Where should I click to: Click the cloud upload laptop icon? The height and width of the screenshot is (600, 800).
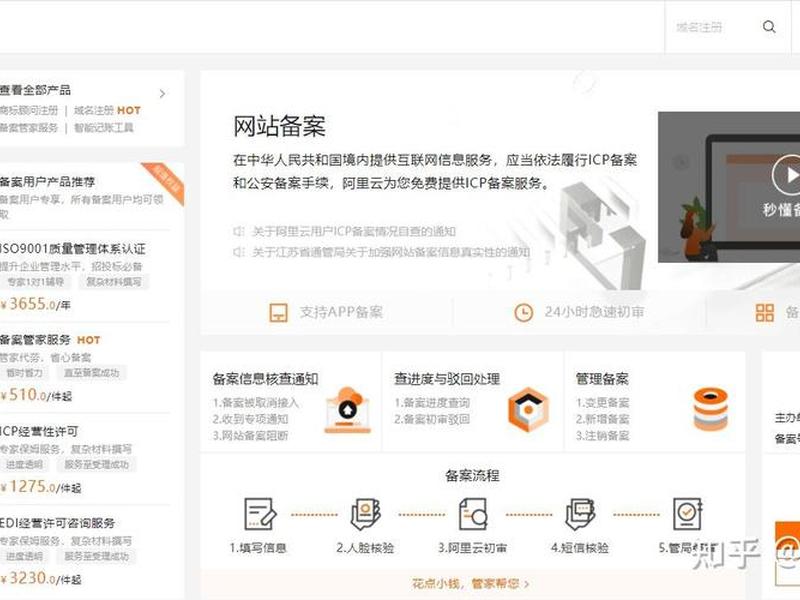coord(348,410)
